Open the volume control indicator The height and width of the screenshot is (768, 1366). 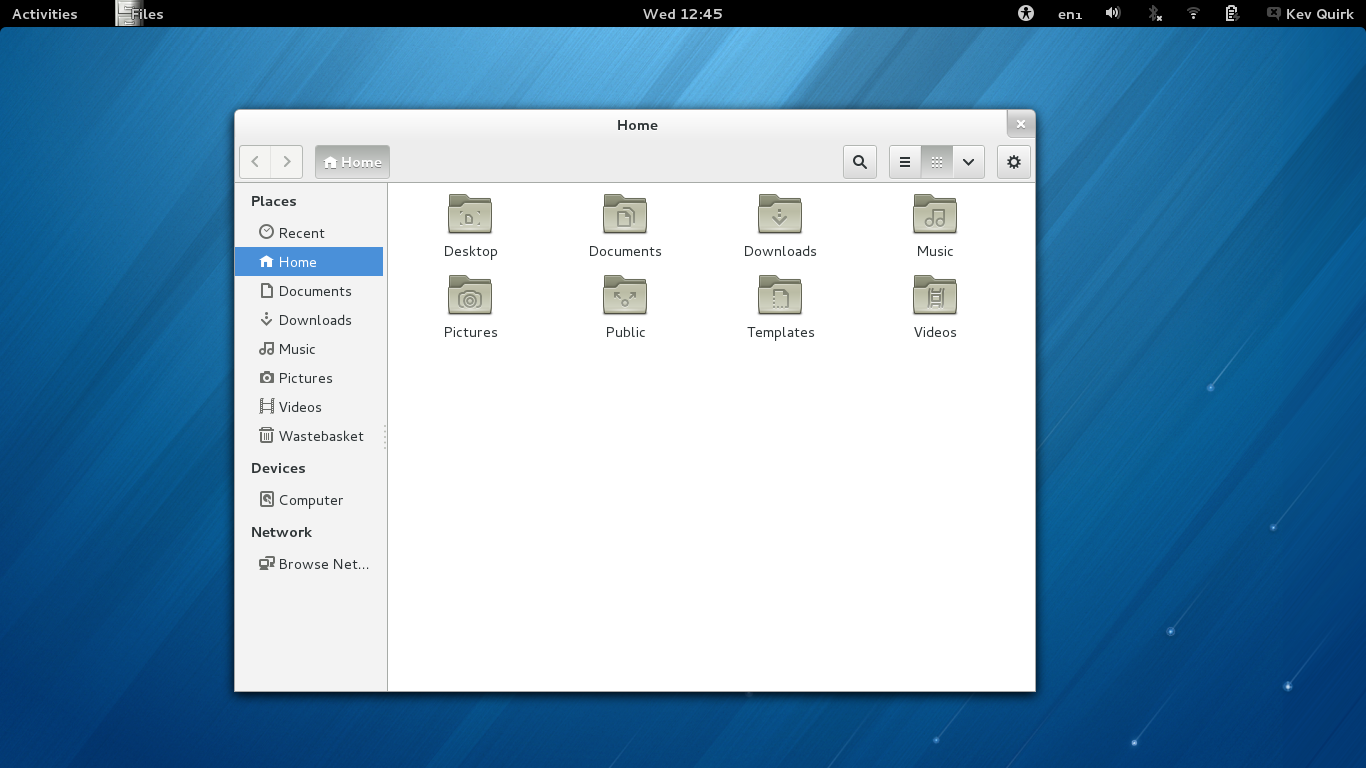1113,14
